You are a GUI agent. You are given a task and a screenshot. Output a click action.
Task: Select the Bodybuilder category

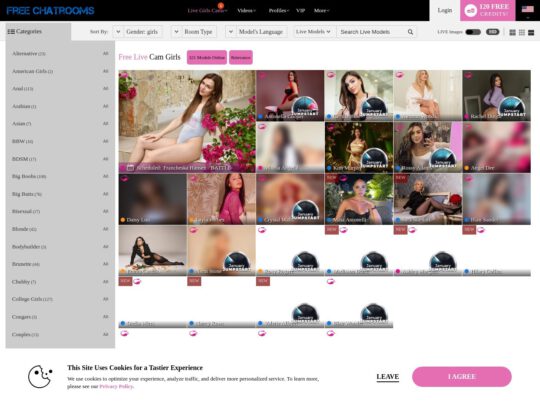coord(29,247)
